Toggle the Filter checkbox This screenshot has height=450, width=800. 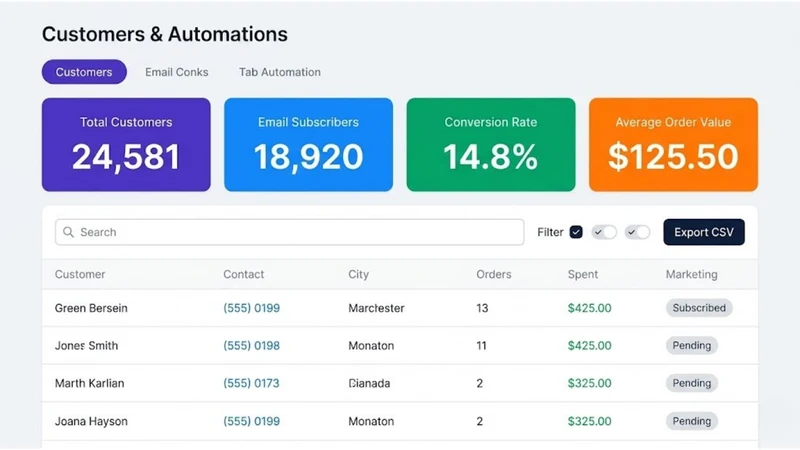tap(576, 232)
